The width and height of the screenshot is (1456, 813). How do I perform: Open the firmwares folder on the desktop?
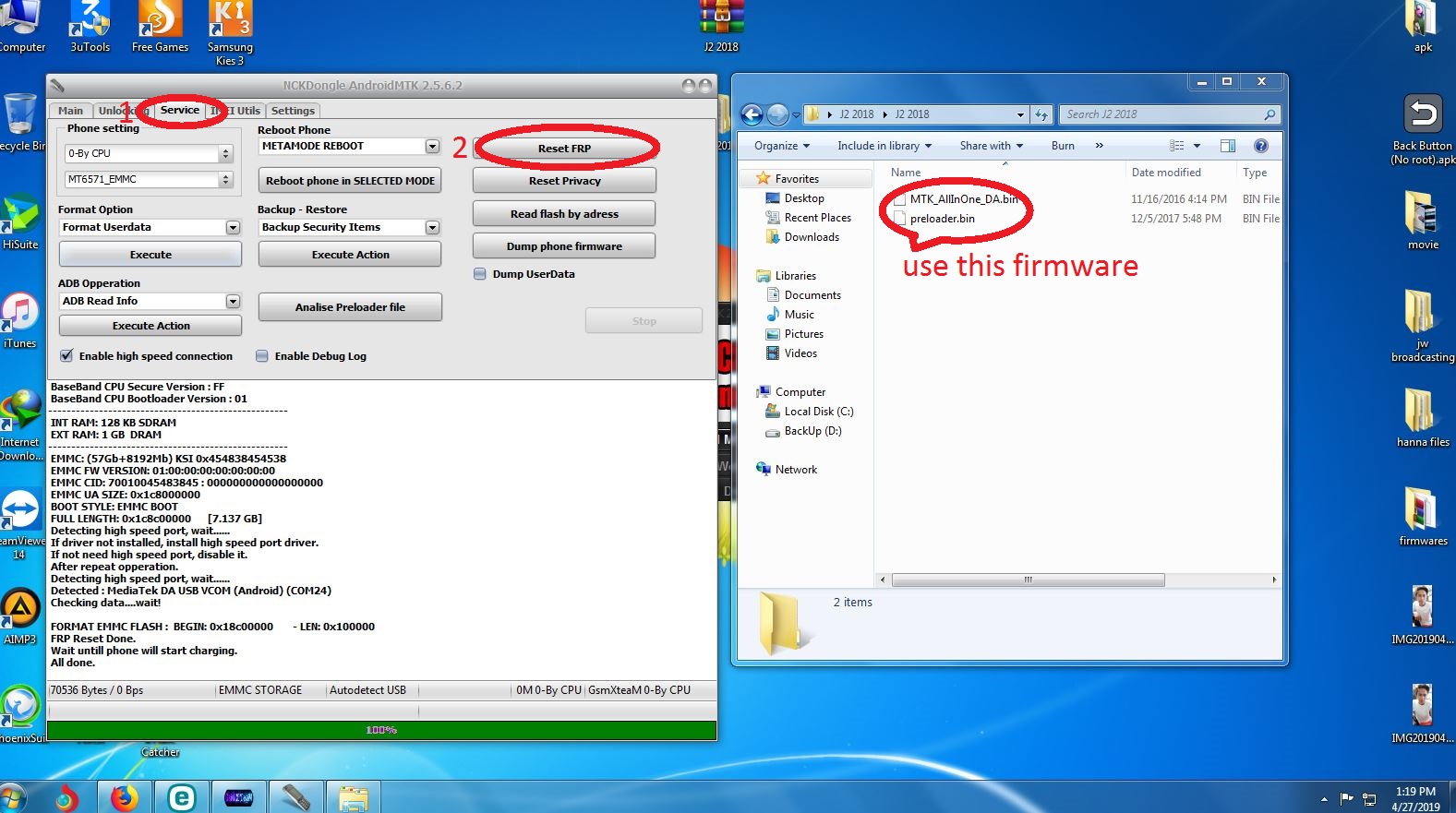1423,516
